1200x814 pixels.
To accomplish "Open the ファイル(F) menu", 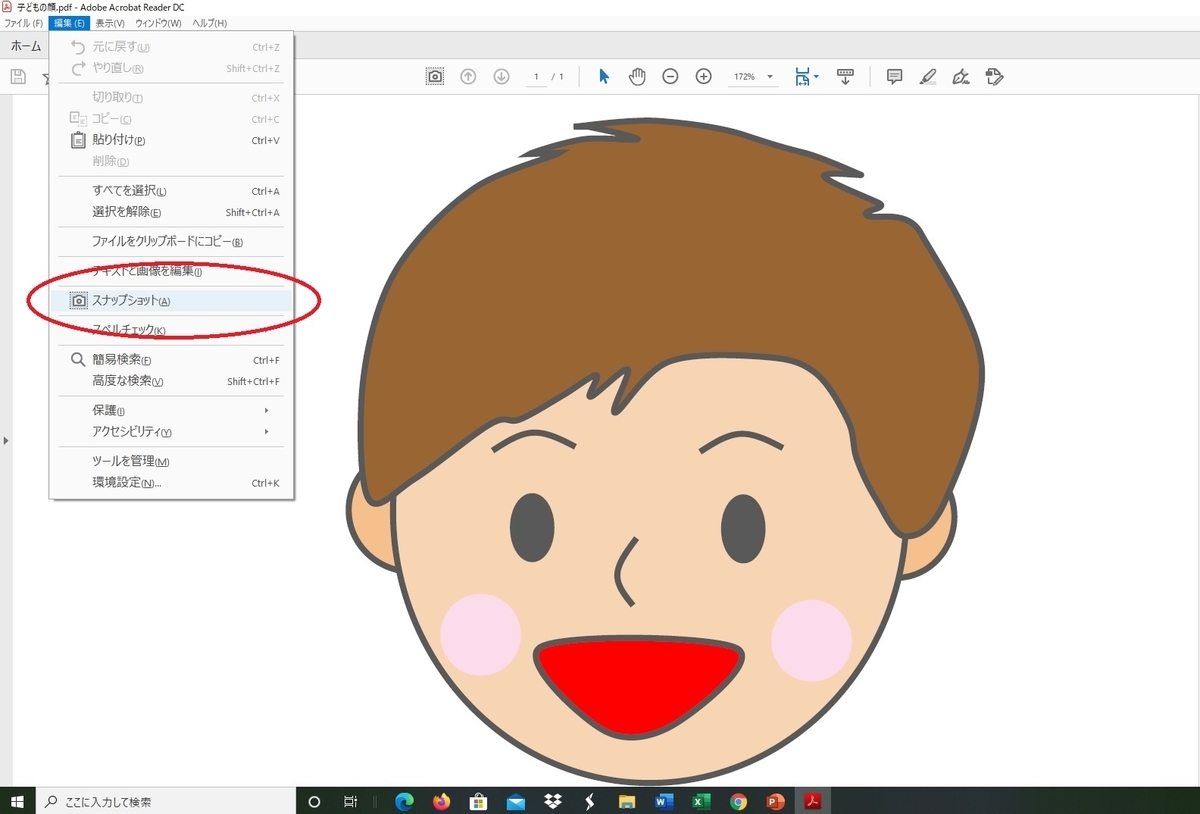I will pos(23,23).
